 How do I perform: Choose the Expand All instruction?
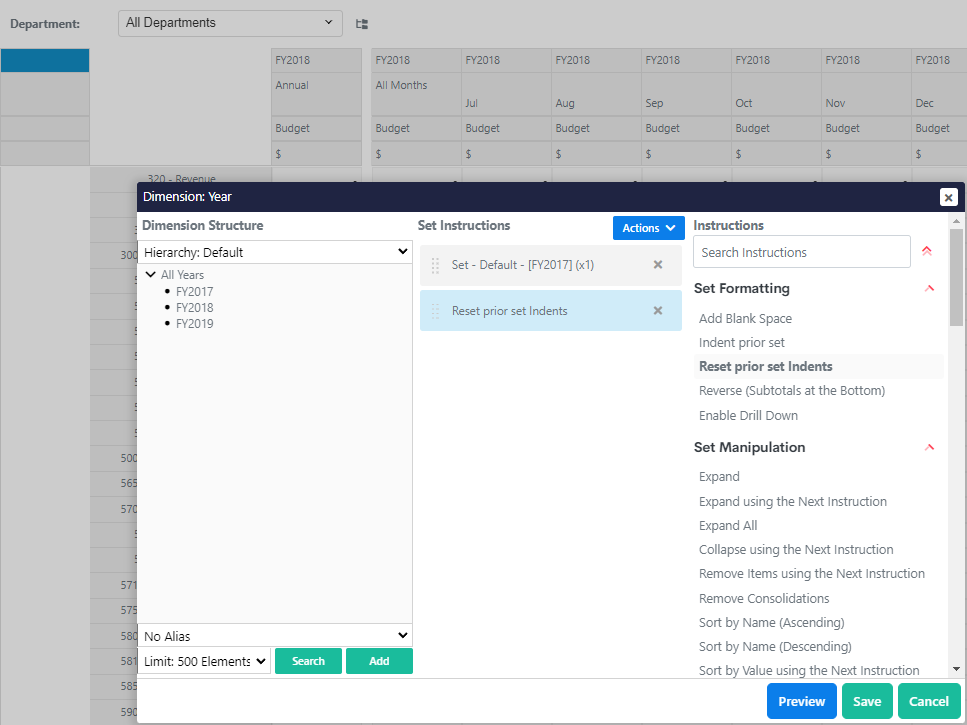pos(728,525)
